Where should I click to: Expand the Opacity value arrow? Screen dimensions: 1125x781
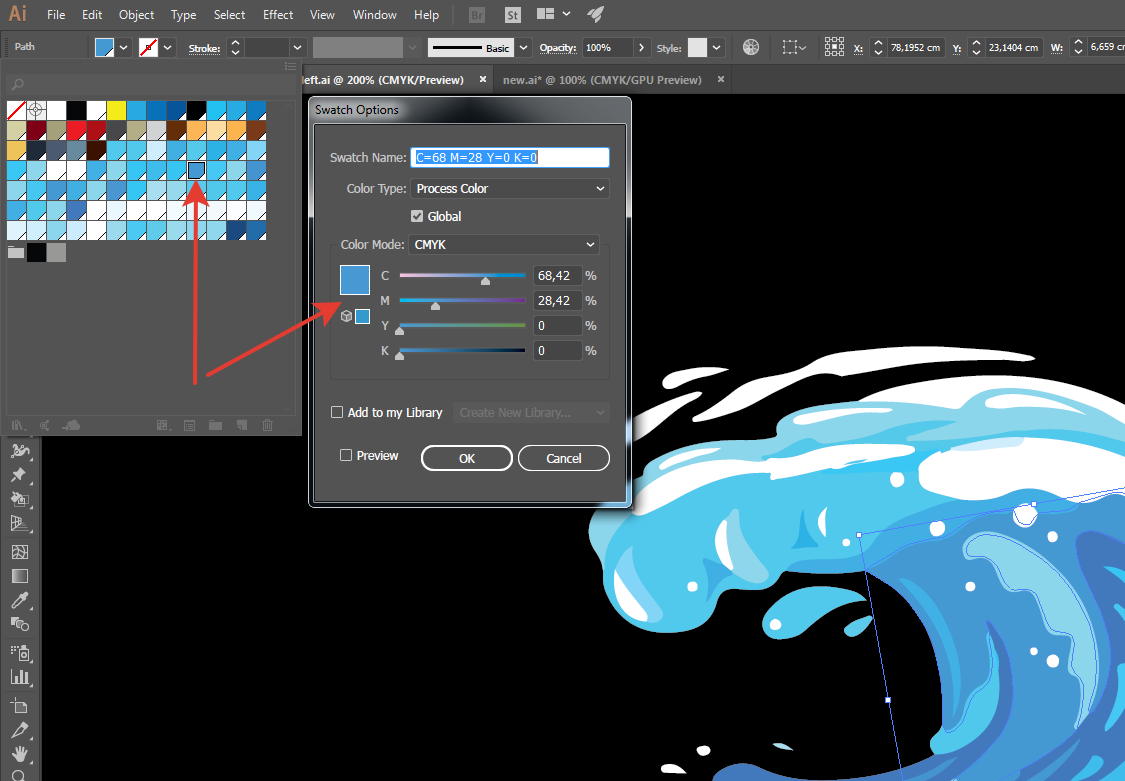coord(641,48)
